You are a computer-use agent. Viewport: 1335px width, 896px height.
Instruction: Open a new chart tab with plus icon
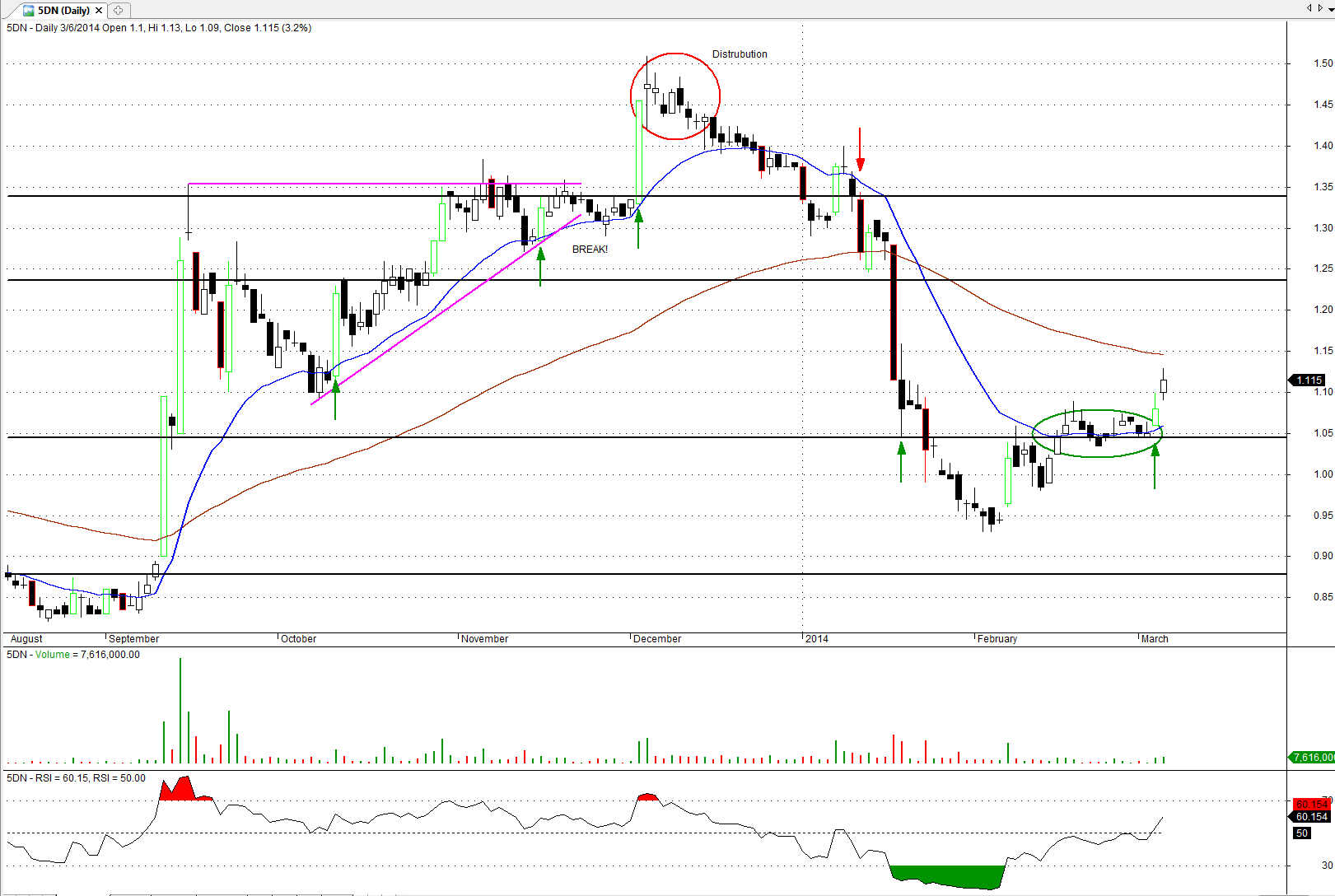pos(119,11)
